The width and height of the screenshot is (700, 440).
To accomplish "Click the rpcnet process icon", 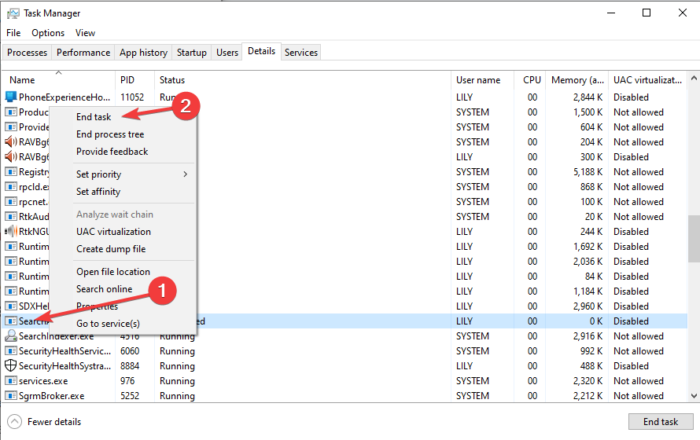I will (11, 201).
